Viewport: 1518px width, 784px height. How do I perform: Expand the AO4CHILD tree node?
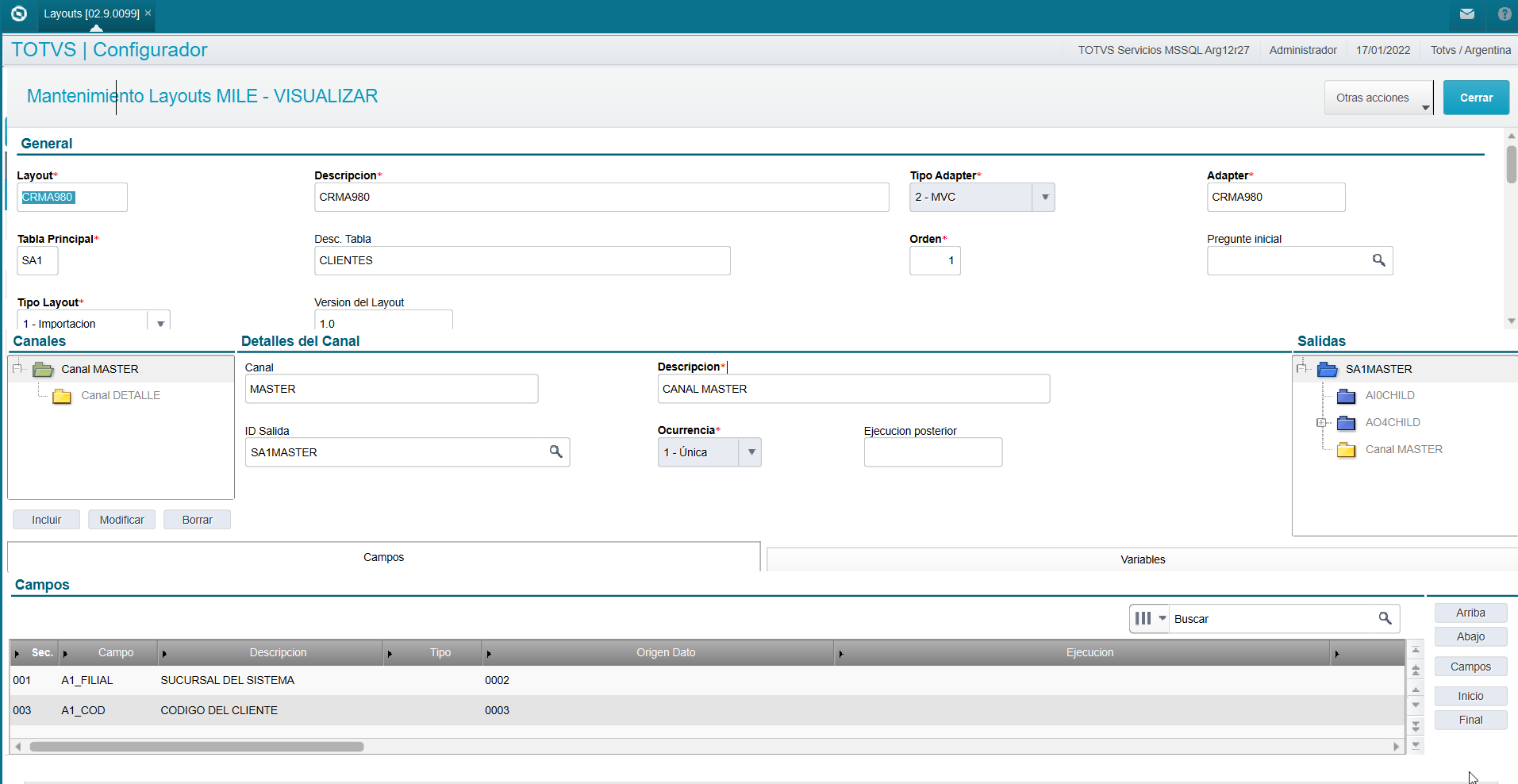[1320, 422]
